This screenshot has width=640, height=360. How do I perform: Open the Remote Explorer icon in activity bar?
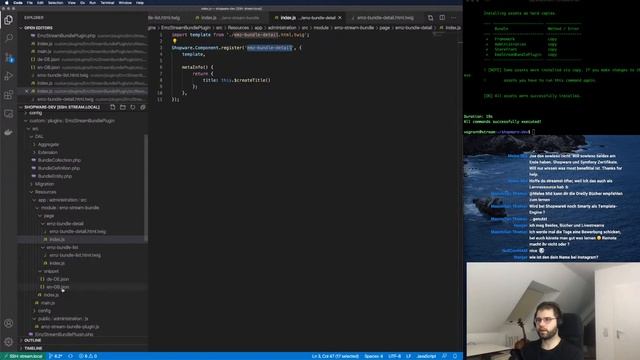tap(9, 113)
